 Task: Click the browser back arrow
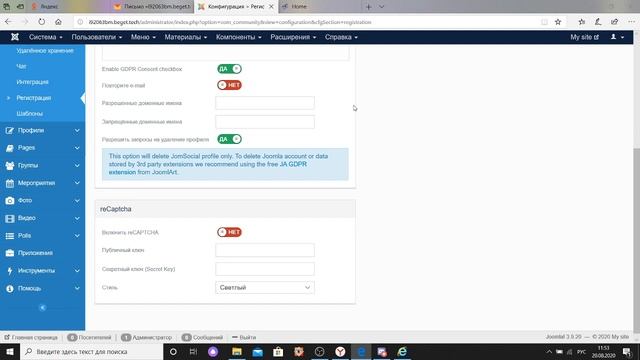click(x=8, y=22)
